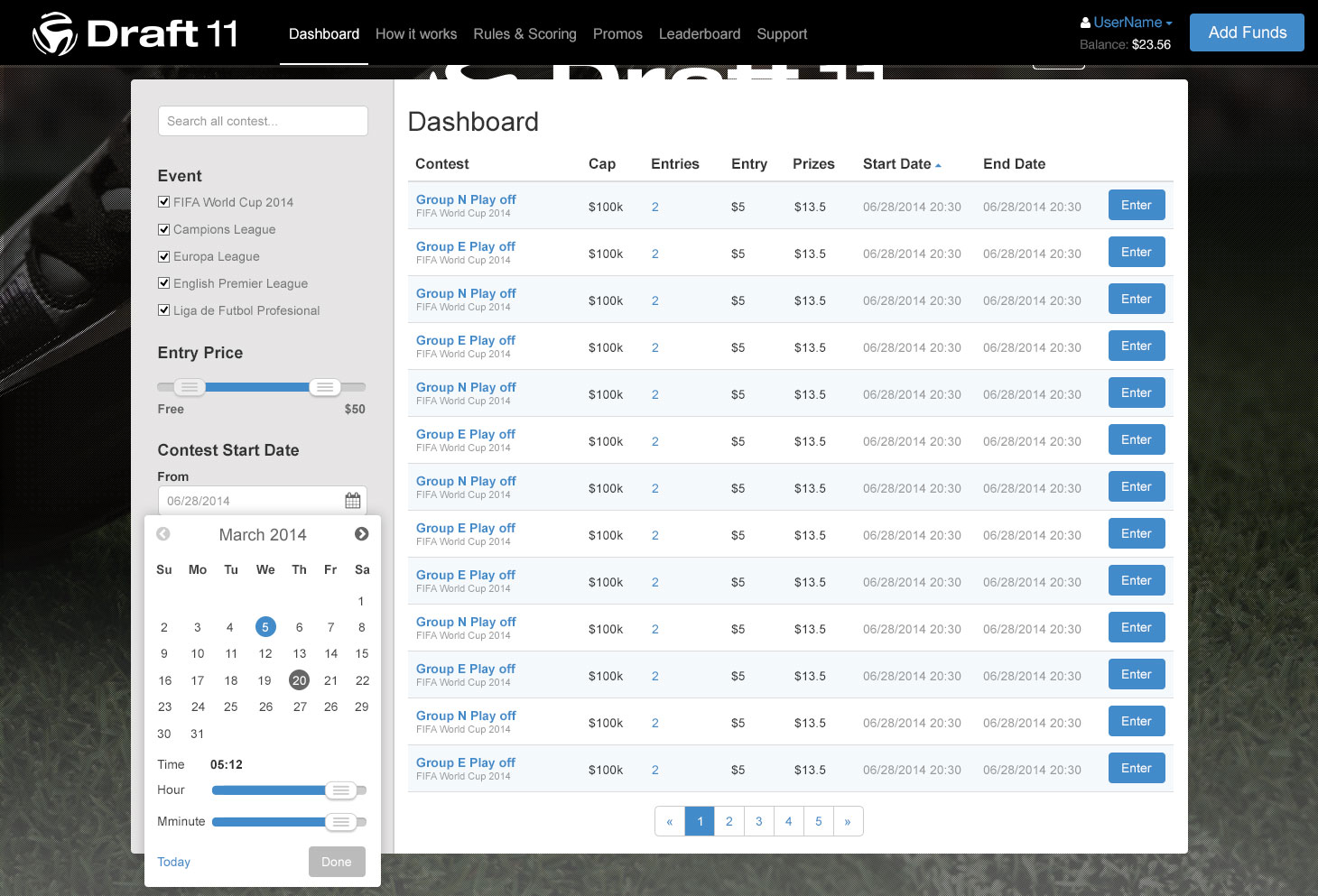Open the Support page
The height and width of the screenshot is (896, 1318).
[x=782, y=34]
